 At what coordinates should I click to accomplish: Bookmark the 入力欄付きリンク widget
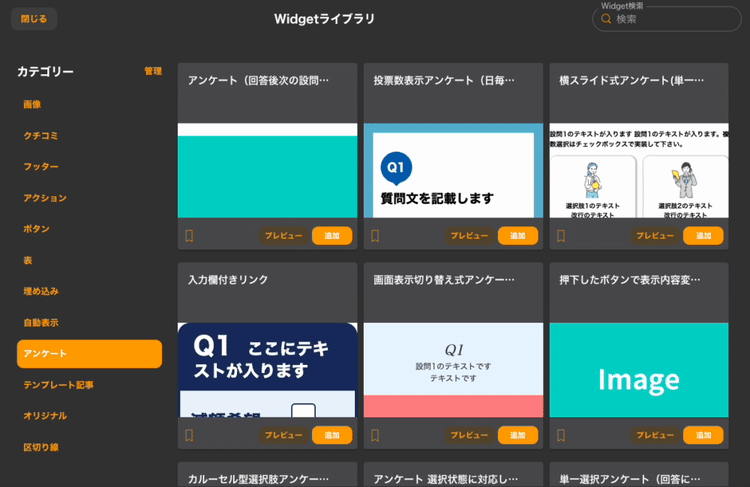pos(189,435)
